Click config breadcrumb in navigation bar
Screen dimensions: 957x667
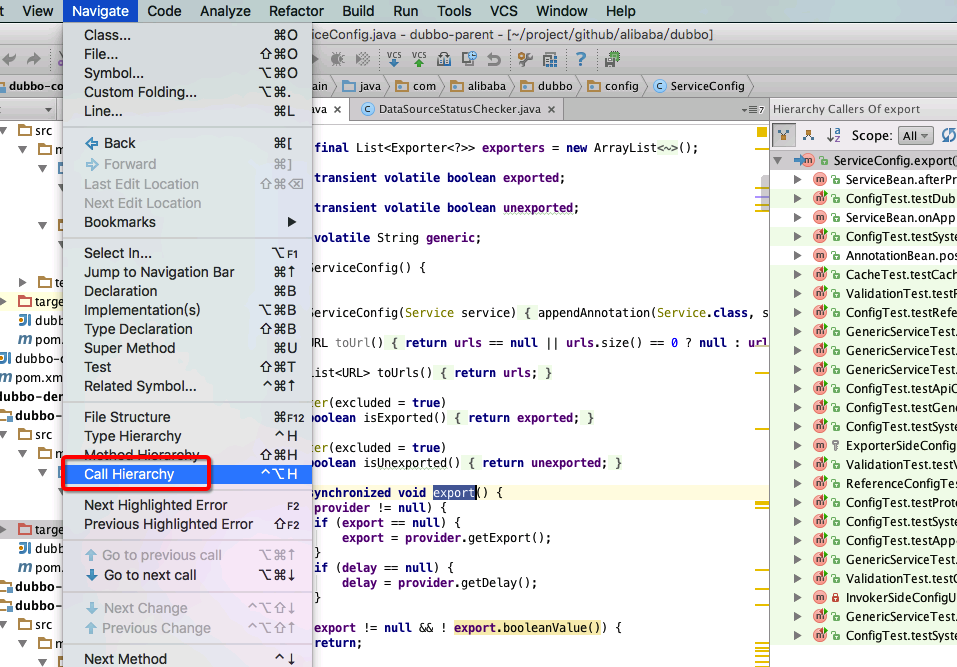(x=613, y=86)
